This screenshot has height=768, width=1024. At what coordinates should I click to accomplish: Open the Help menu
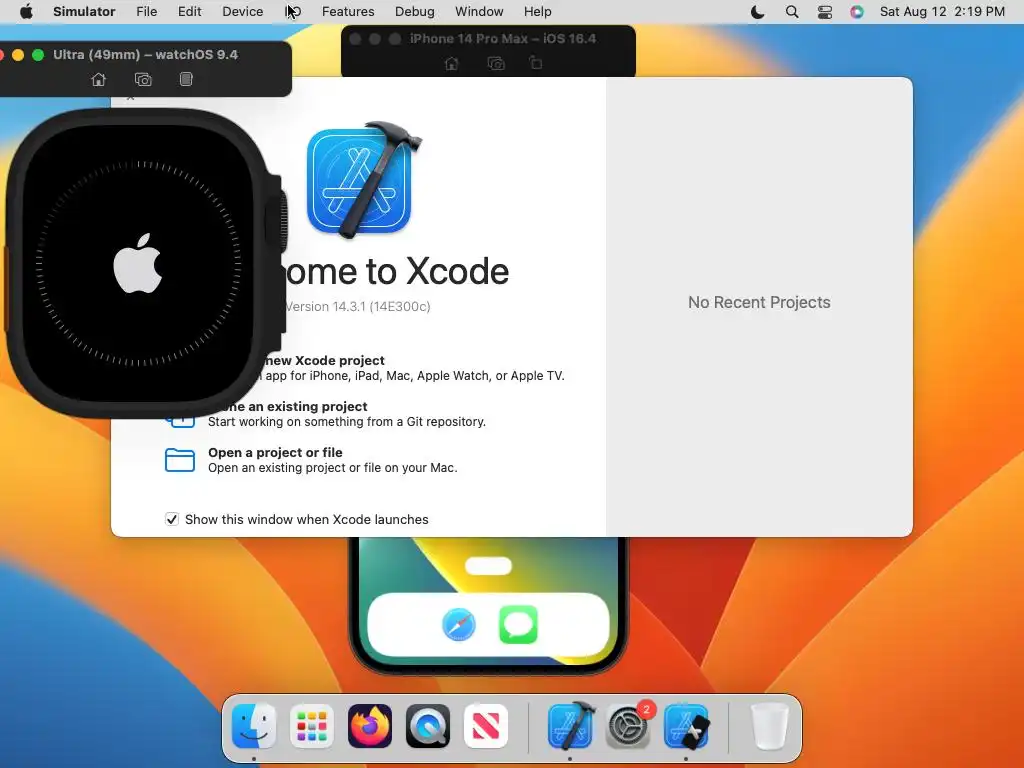tap(537, 12)
